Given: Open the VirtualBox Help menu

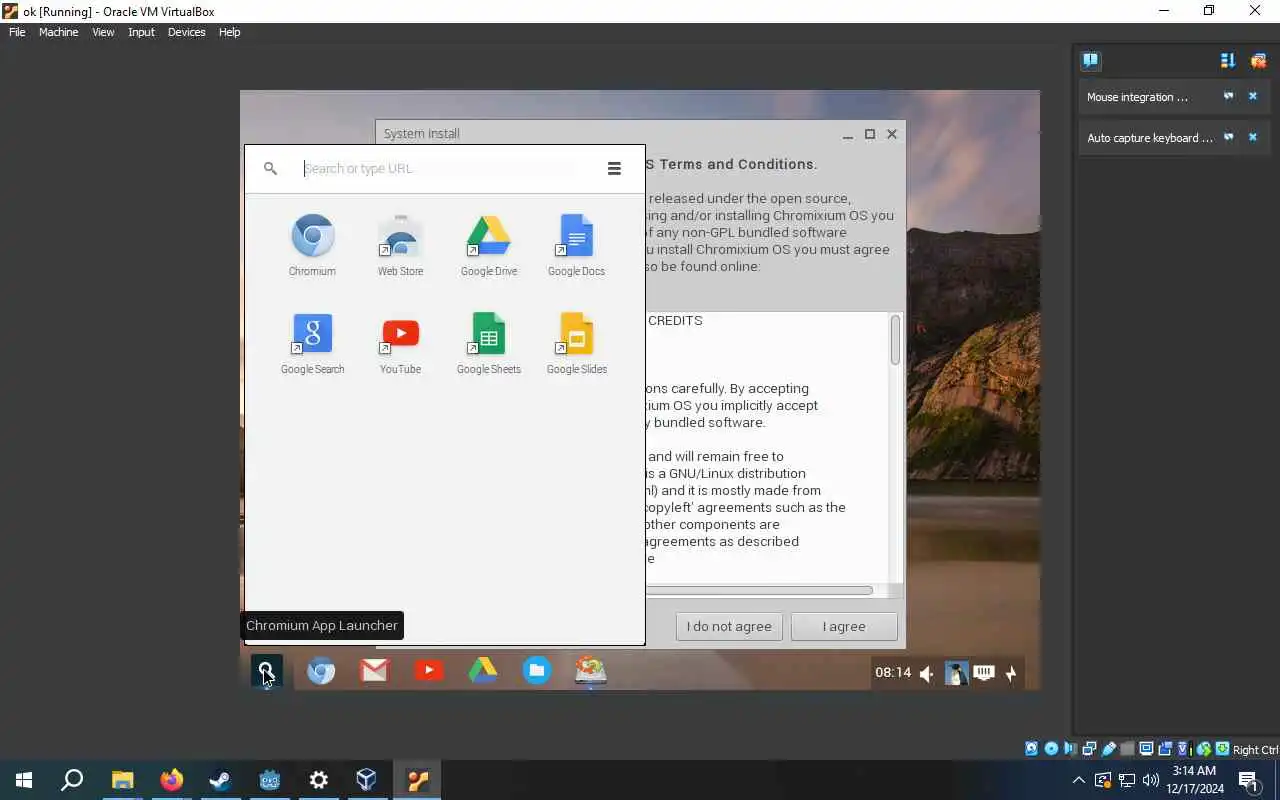Looking at the screenshot, I should tap(229, 32).
